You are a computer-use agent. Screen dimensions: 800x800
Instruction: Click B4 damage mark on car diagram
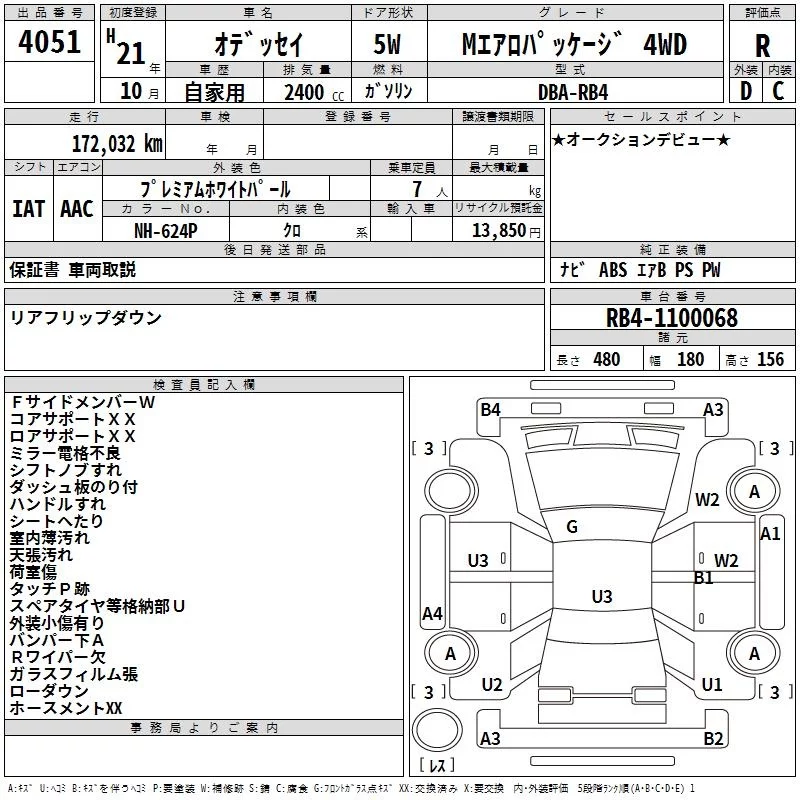point(490,410)
